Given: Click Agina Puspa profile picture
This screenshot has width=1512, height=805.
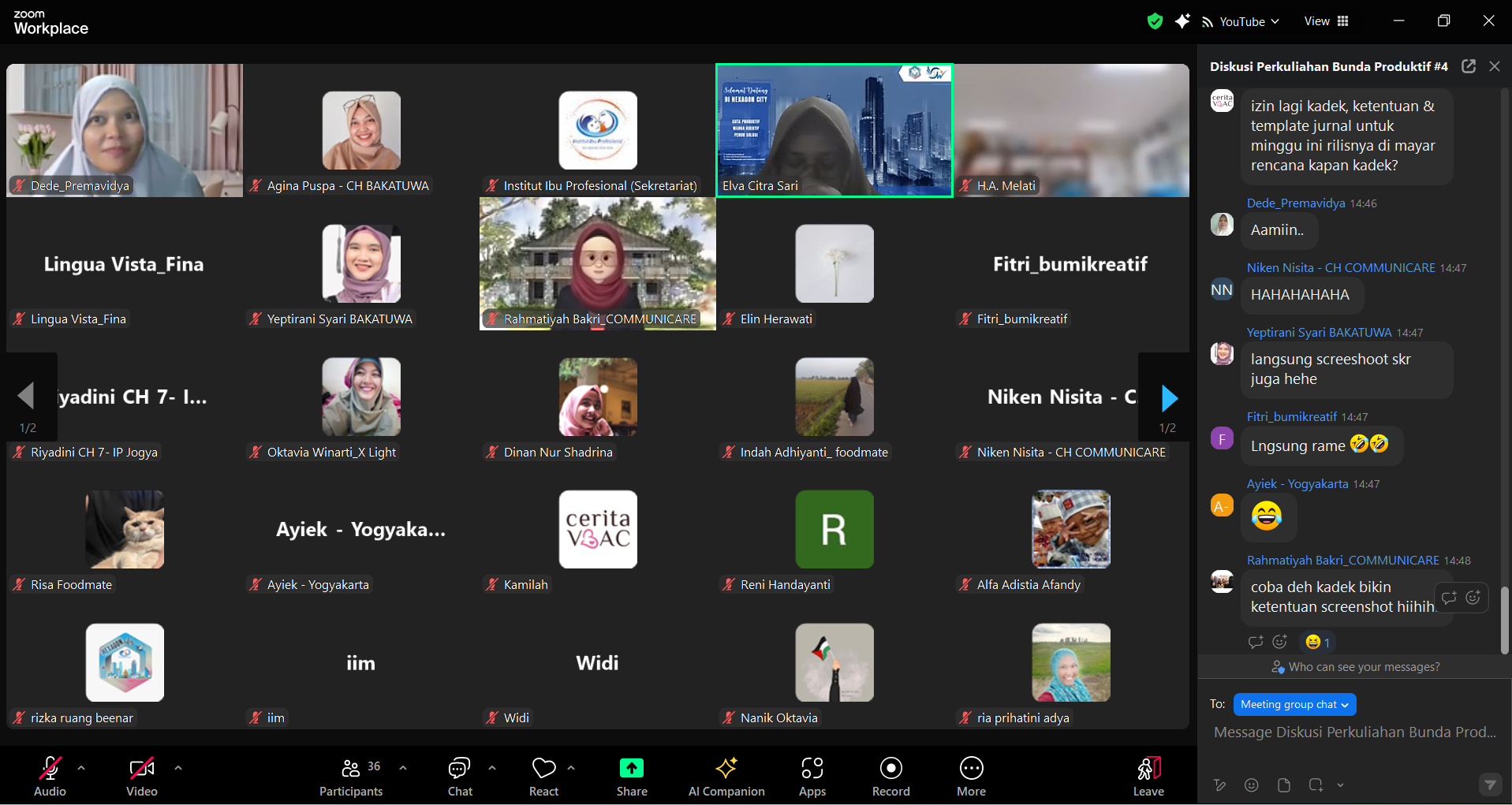Looking at the screenshot, I should click(361, 130).
